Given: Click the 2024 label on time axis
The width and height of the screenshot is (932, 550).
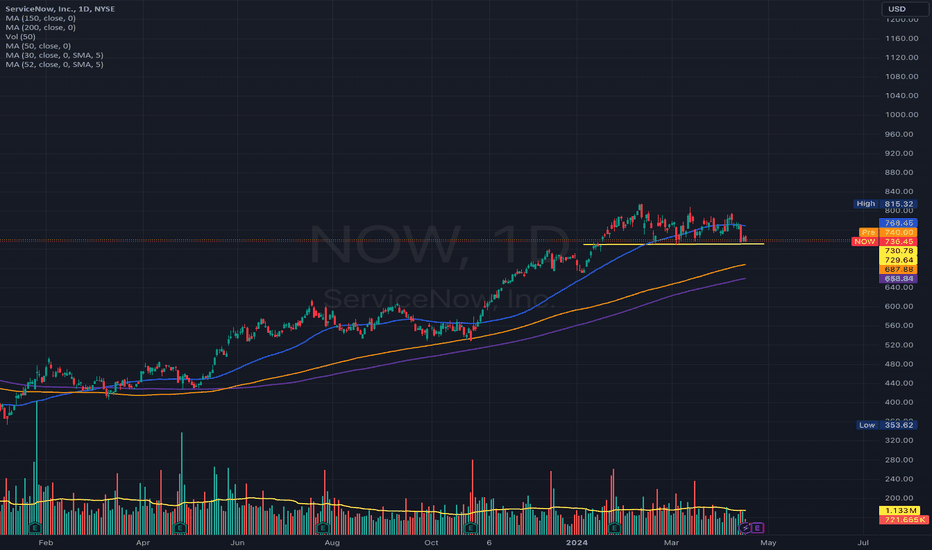Looking at the screenshot, I should point(577,543).
